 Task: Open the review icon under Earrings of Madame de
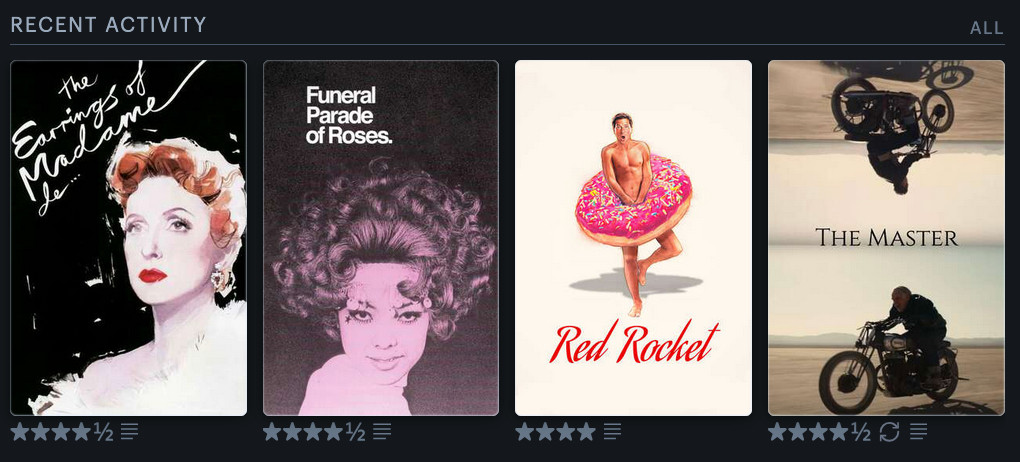point(129,431)
